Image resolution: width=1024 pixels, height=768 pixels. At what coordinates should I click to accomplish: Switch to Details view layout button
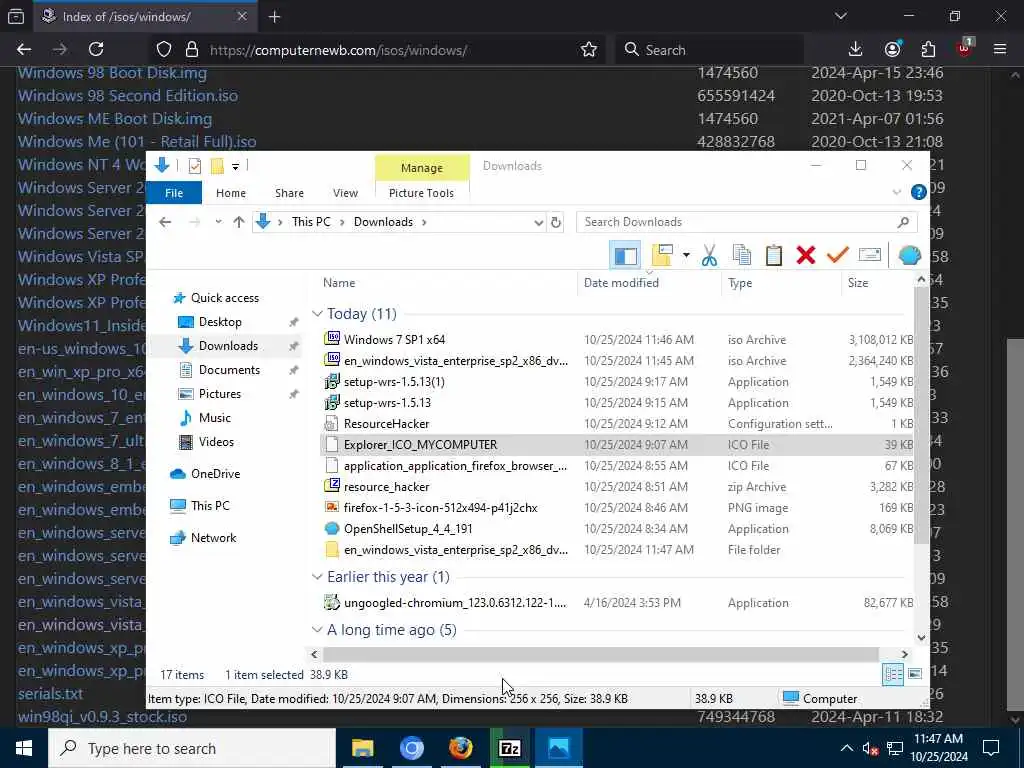coord(893,674)
